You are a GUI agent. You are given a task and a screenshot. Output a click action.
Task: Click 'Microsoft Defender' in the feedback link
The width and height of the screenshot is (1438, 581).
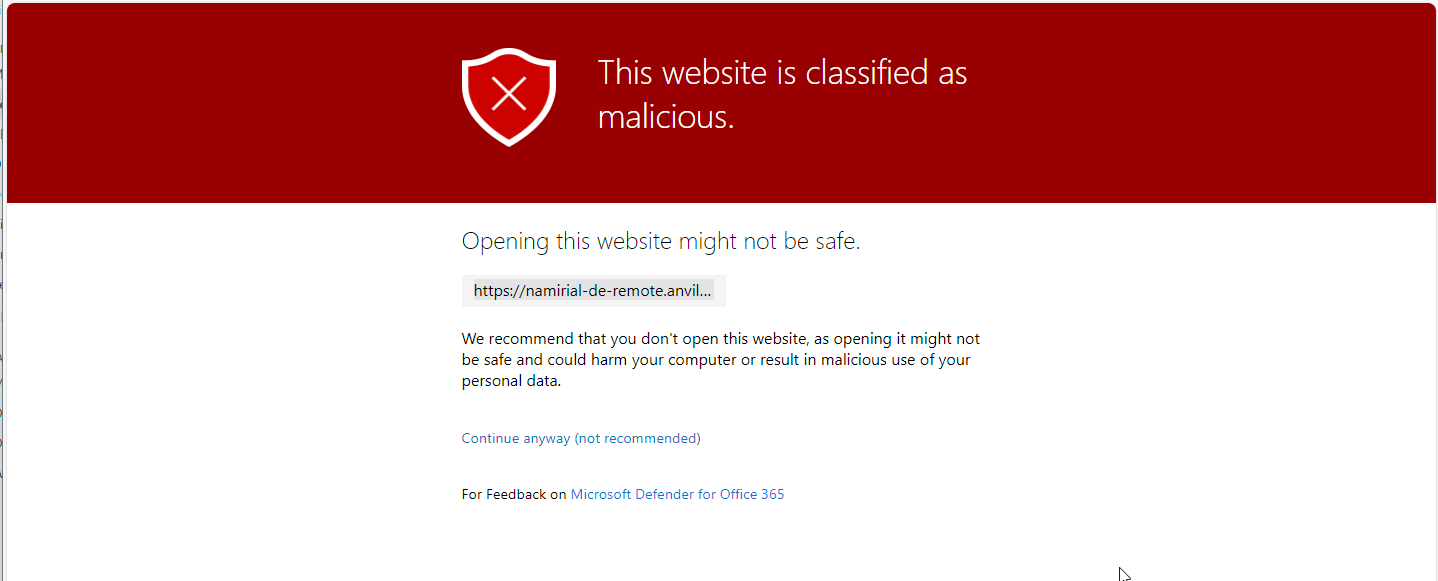click(631, 494)
